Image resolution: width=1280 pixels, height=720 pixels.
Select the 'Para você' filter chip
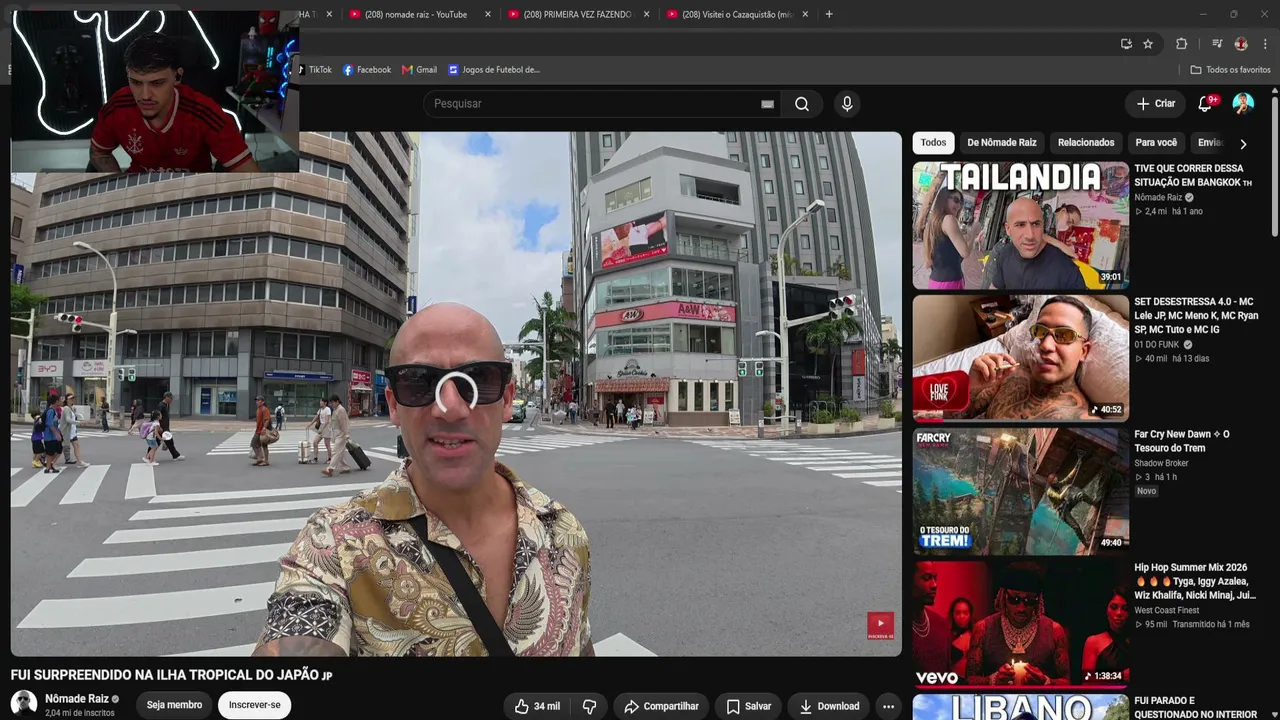pyautogui.click(x=1156, y=143)
